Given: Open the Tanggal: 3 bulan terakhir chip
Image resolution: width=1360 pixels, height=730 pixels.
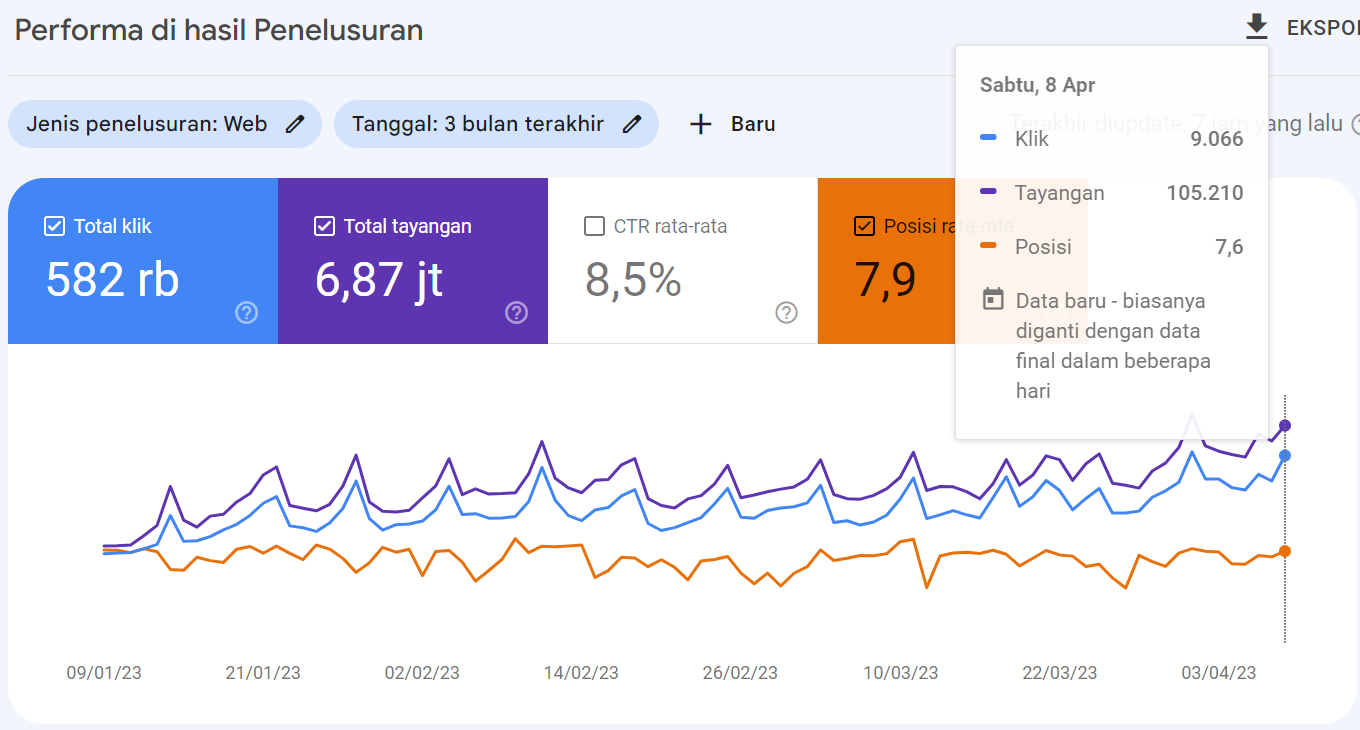Looking at the screenshot, I should point(496,124).
